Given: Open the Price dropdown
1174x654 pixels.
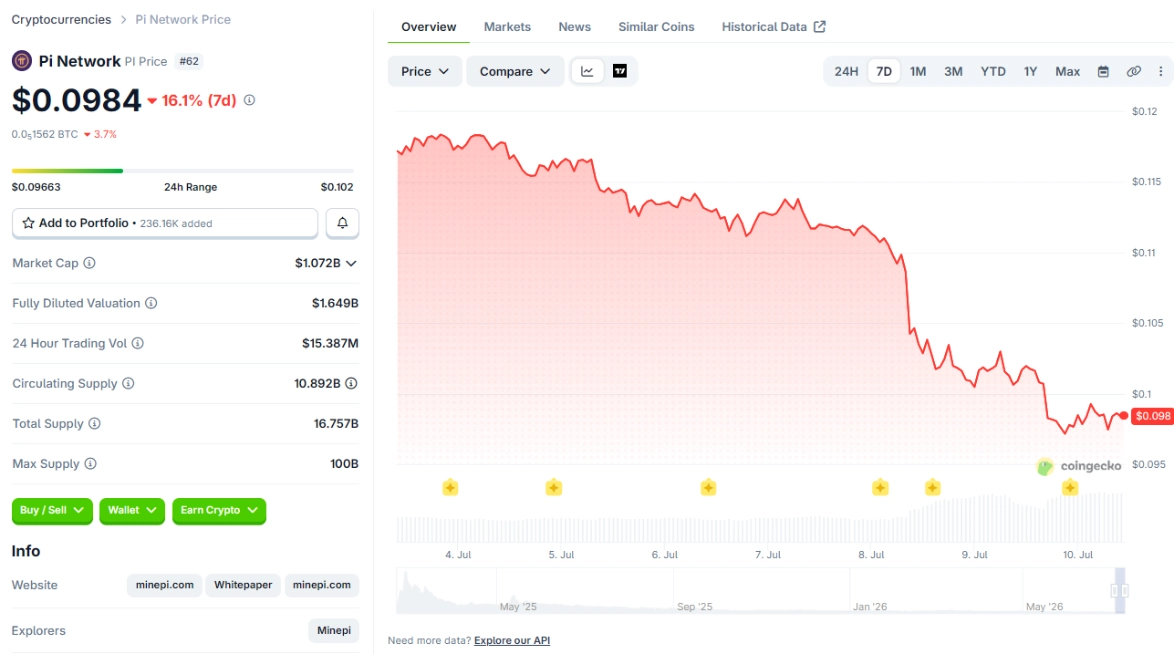Looking at the screenshot, I should pos(425,71).
